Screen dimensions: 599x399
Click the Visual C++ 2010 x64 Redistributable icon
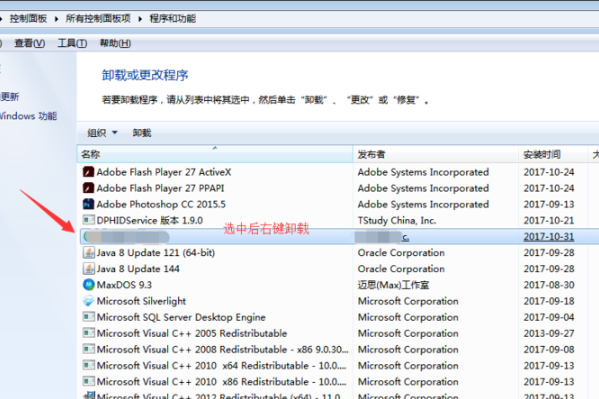click(x=89, y=365)
